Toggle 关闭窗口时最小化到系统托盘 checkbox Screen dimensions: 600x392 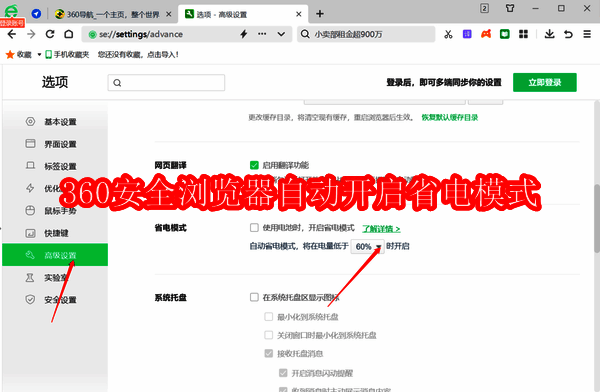click(x=269, y=335)
